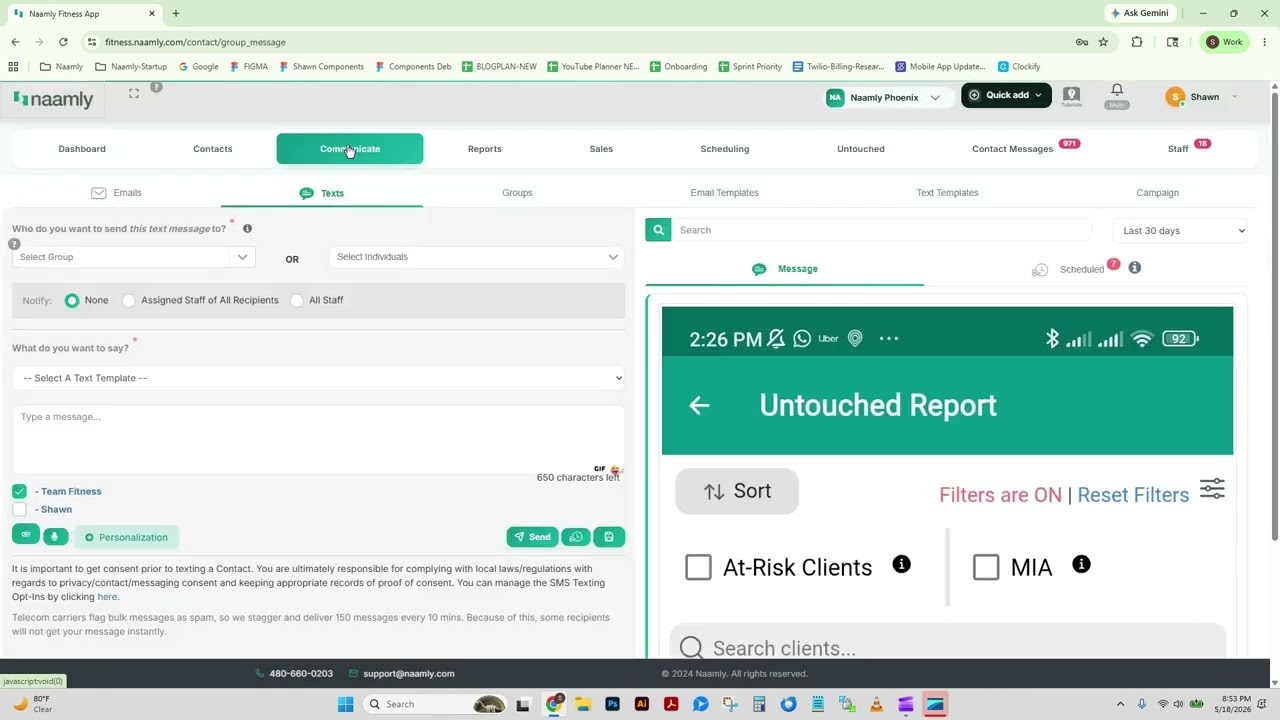Open the Text Templates tab
Viewport: 1280px width, 720px height.
point(947,193)
